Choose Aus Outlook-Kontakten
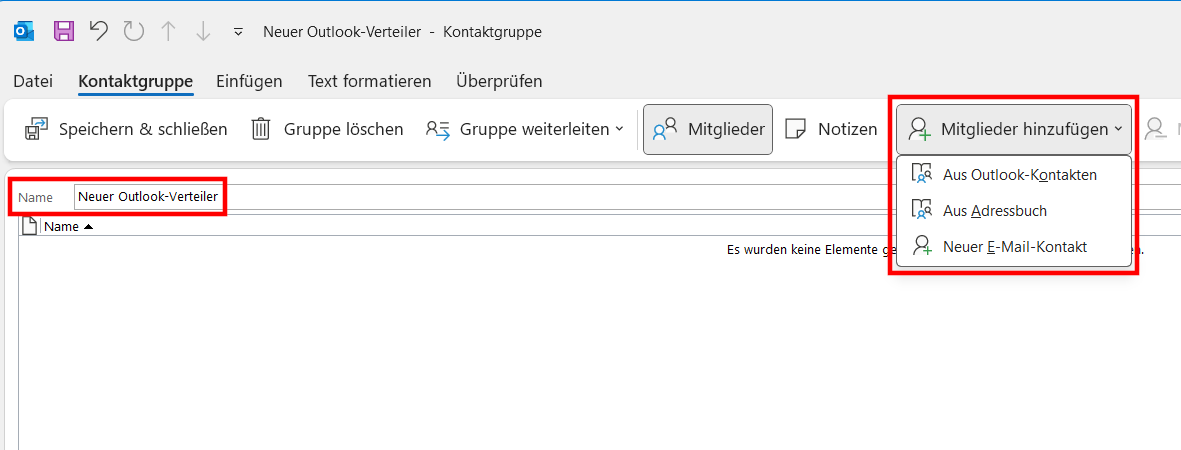Image resolution: width=1181 pixels, height=450 pixels. pyautogui.click(x=1014, y=175)
